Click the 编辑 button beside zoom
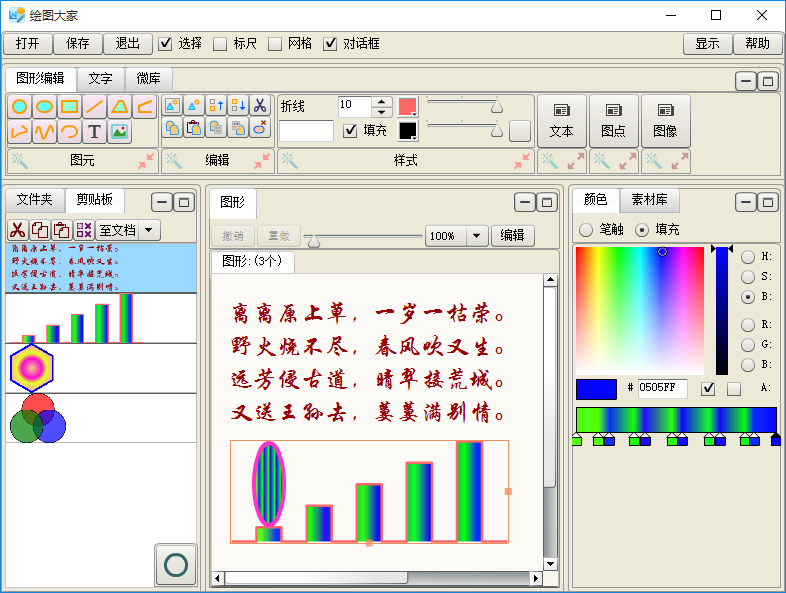 coord(512,236)
